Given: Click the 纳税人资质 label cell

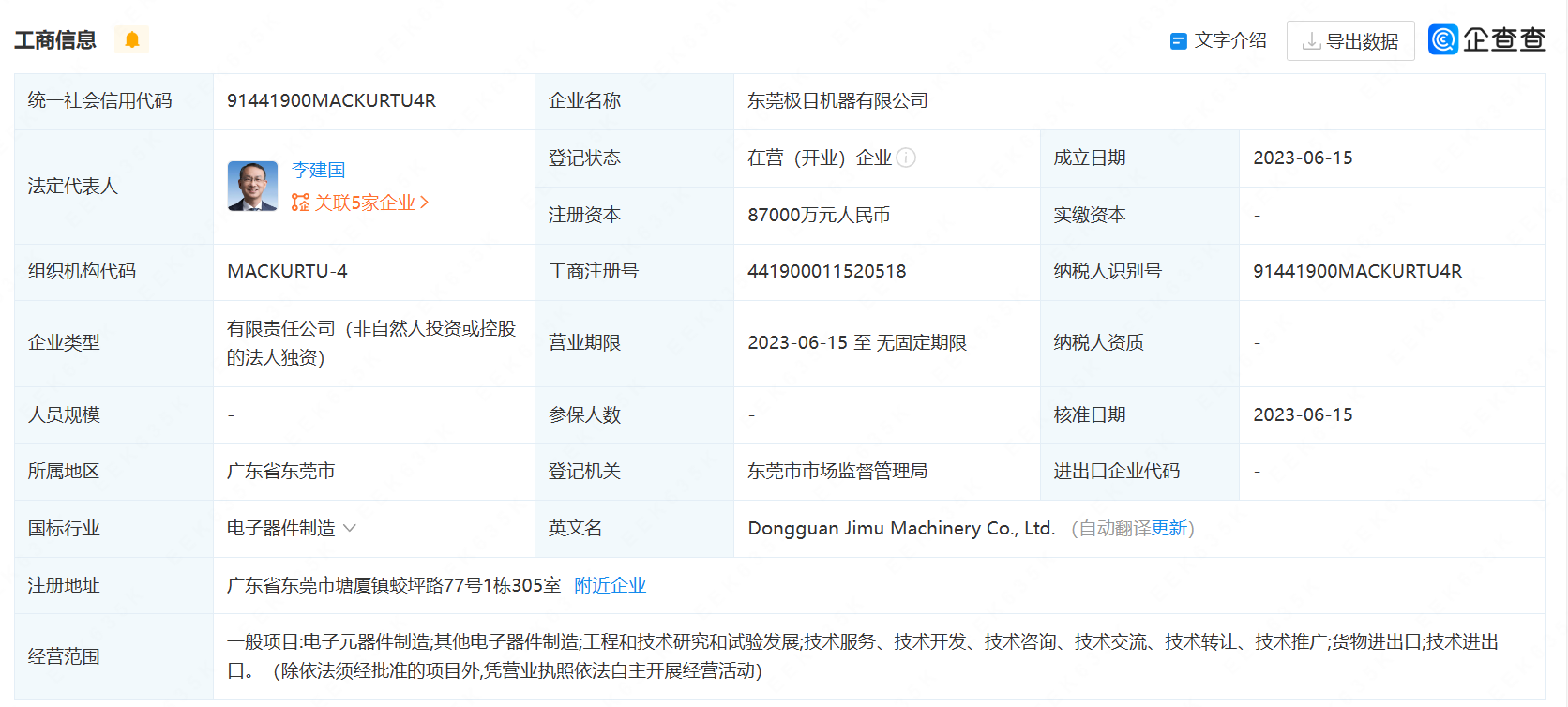Looking at the screenshot, I should (x=1139, y=343).
